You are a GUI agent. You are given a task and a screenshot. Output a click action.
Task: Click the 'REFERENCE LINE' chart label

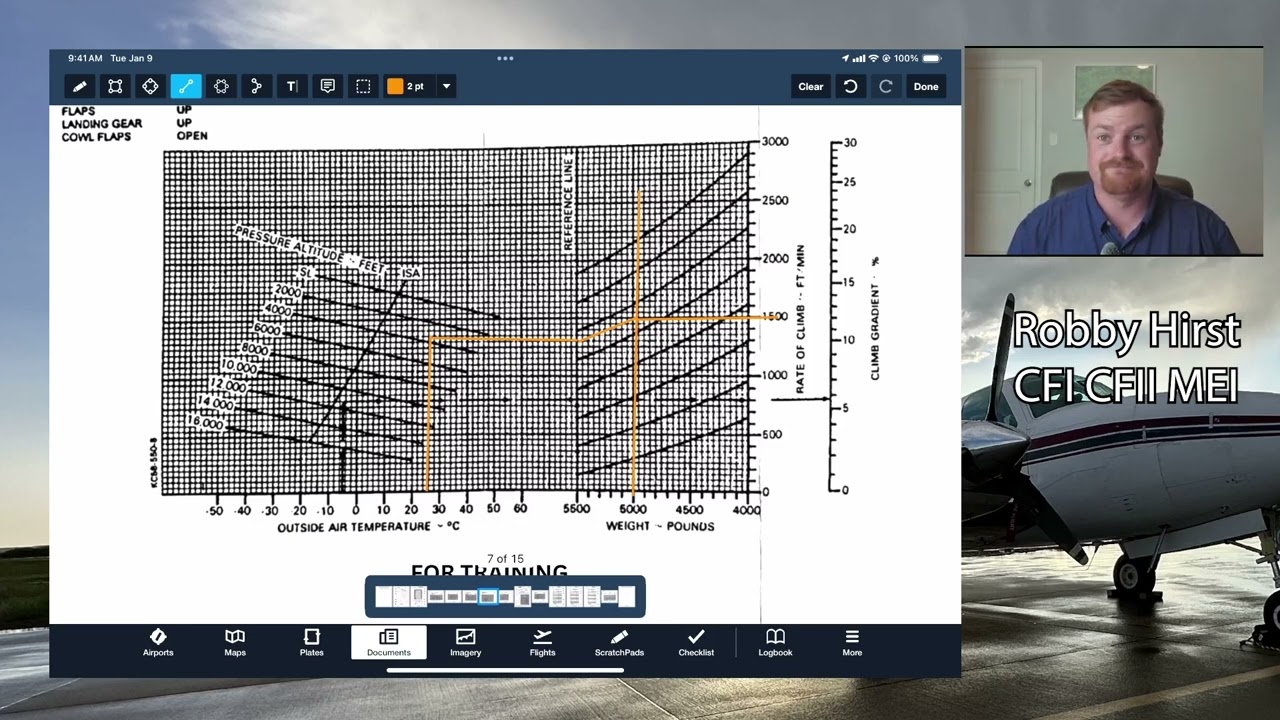pyautogui.click(x=568, y=203)
